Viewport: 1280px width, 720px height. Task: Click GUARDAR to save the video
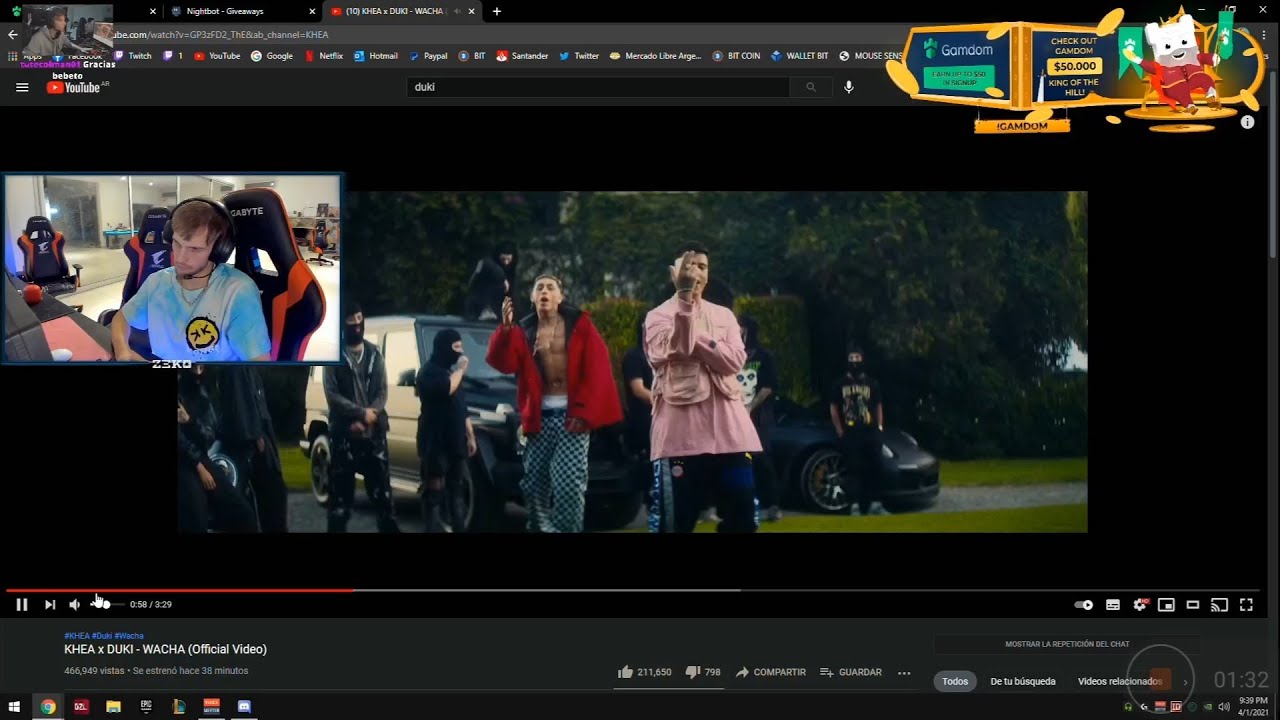point(851,672)
